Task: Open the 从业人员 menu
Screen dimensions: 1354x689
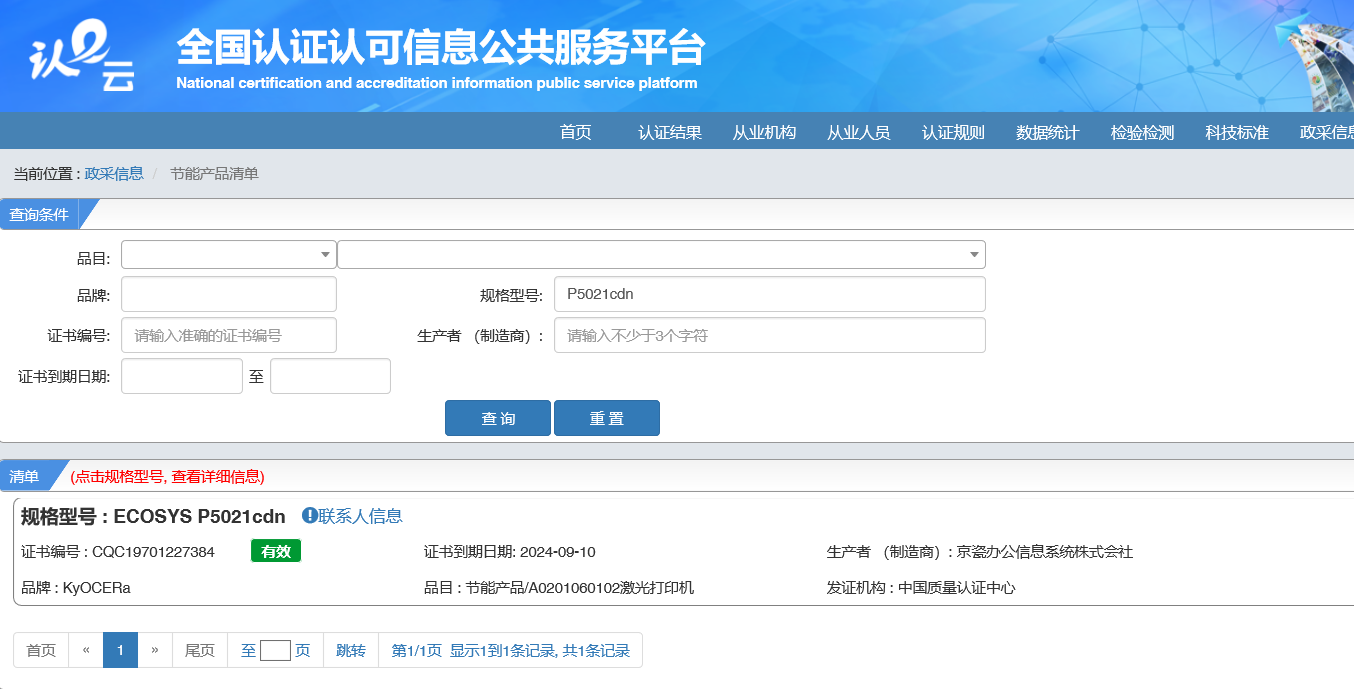Action: point(858,132)
